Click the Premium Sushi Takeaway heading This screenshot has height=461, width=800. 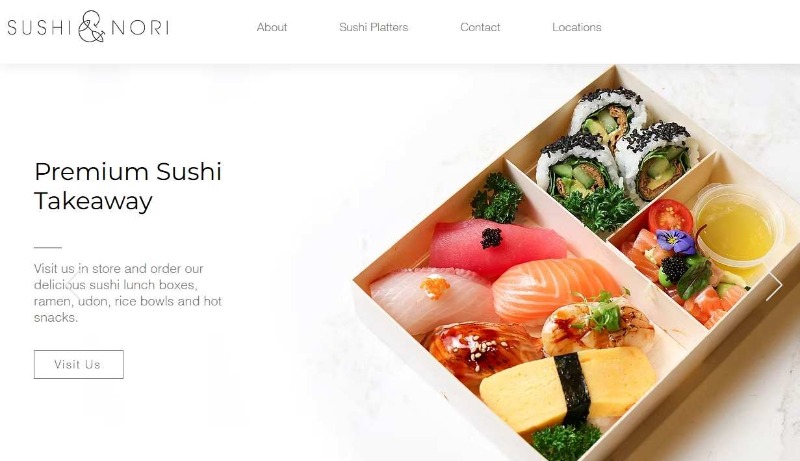(128, 186)
